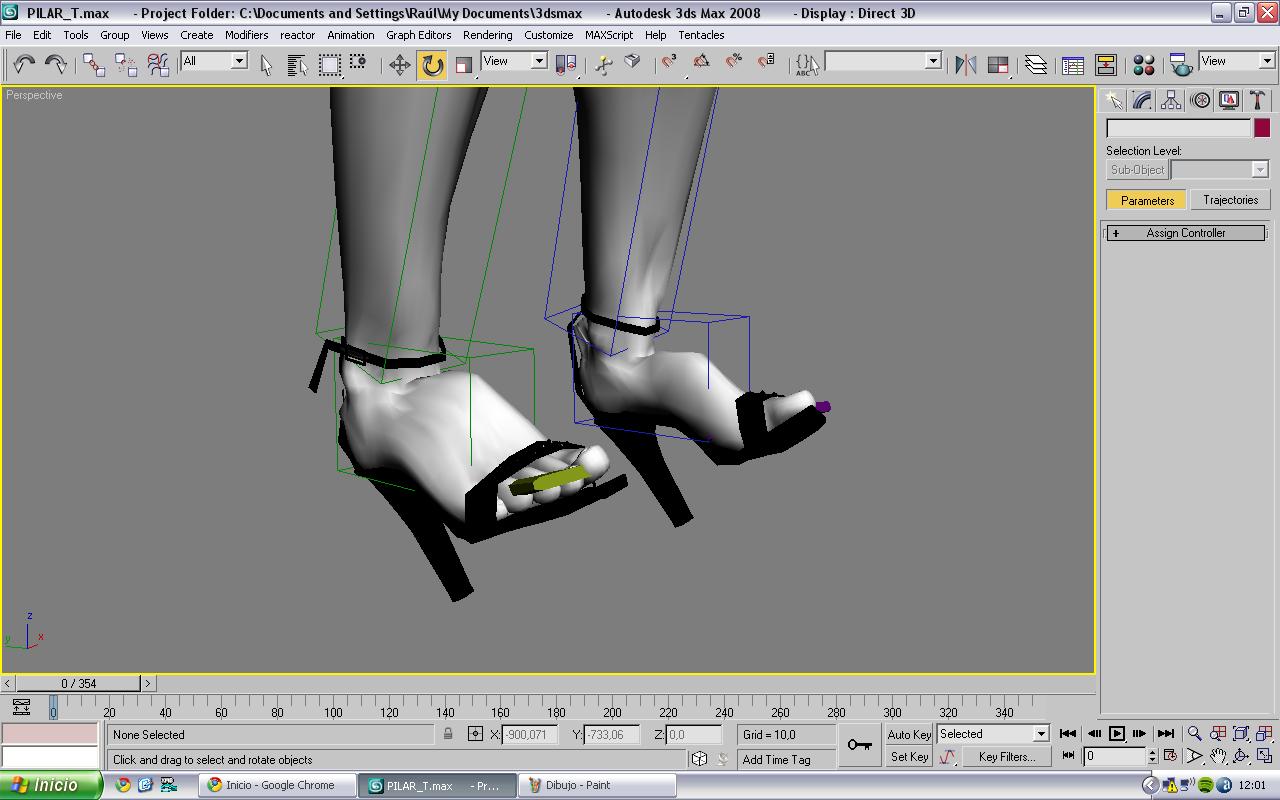Toggle Absolute/Offset transform type-in mode
The height and width of the screenshot is (800, 1280).
point(475,734)
